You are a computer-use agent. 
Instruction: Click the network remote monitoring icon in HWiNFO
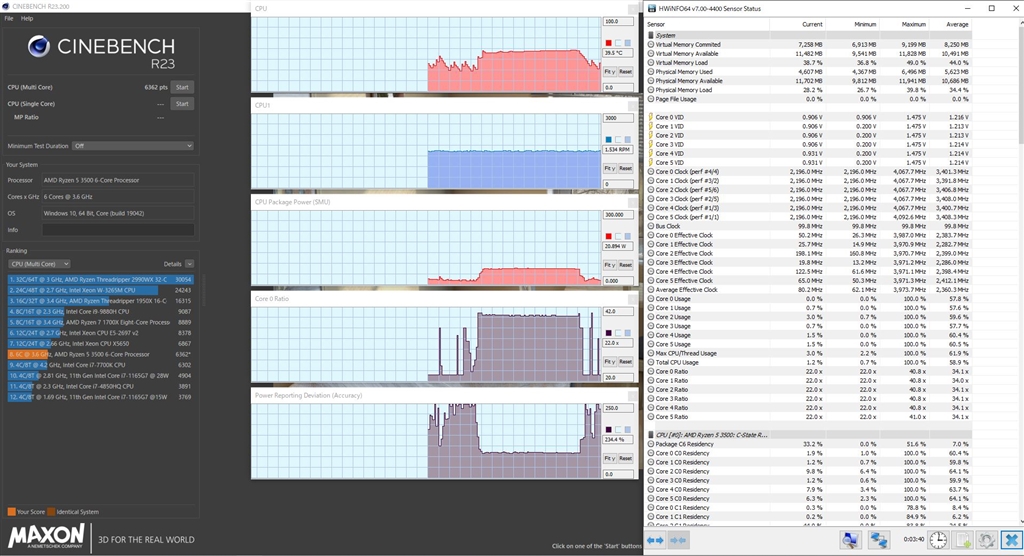pyautogui.click(x=879, y=540)
